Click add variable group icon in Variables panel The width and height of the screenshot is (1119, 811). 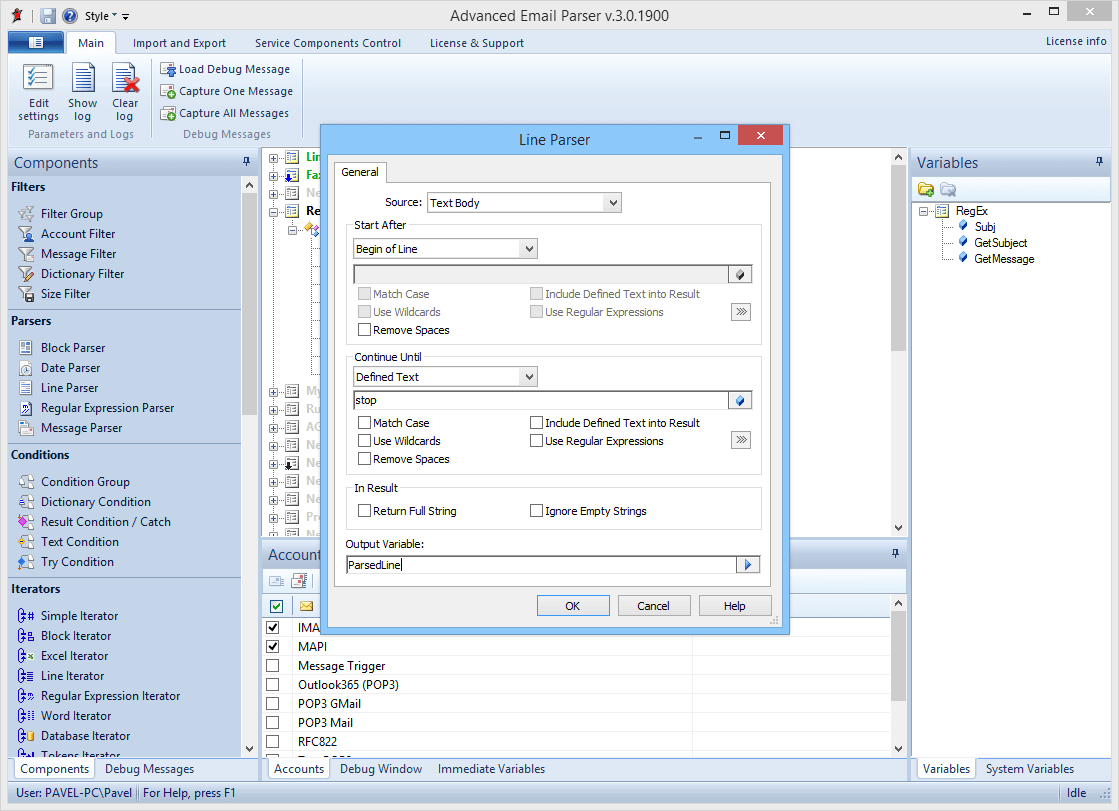(926, 189)
